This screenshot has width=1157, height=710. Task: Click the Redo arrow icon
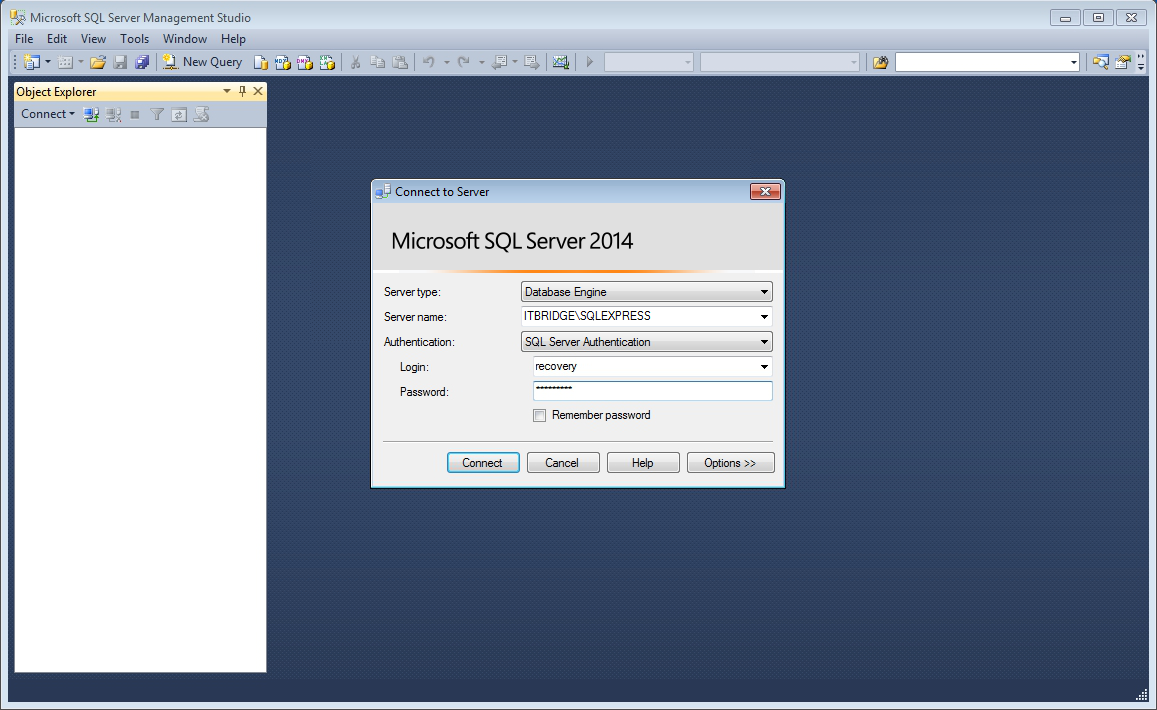(x=463, y=62)
